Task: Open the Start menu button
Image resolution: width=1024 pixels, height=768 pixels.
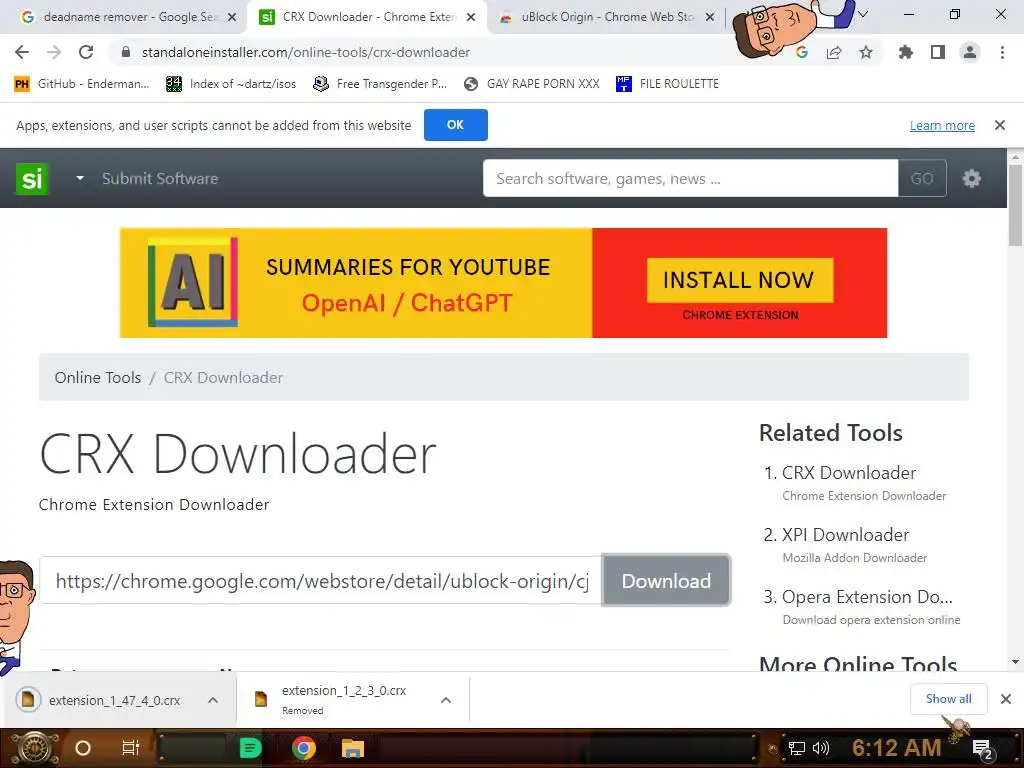Action: point(34,748)
